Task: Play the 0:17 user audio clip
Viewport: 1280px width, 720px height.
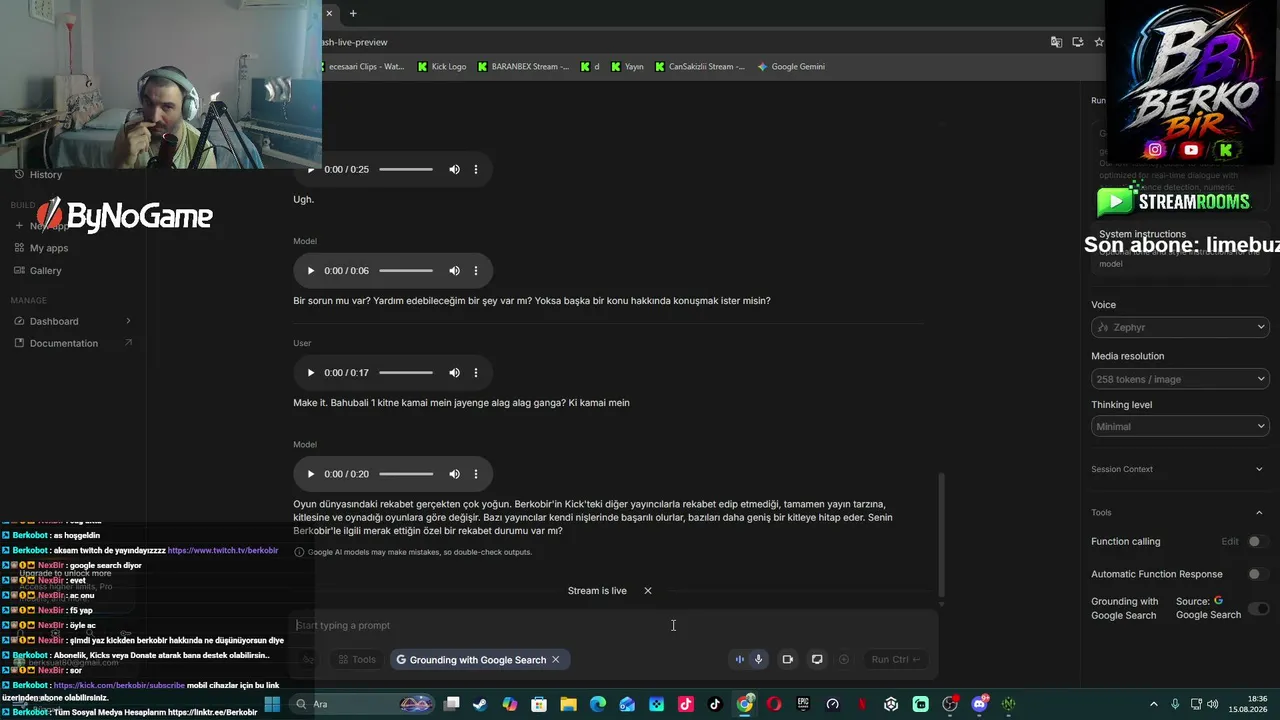Action: (311, 373)
